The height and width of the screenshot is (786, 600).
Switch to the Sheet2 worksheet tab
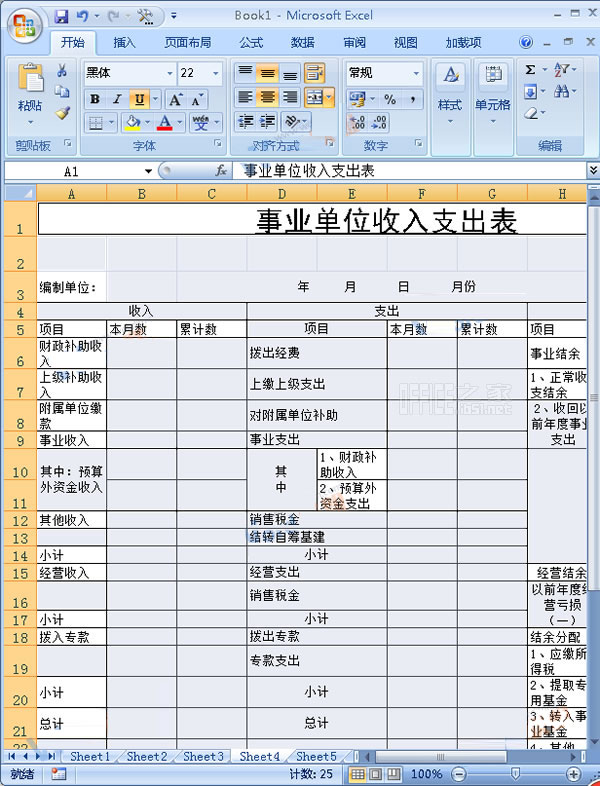pos(147,757)
